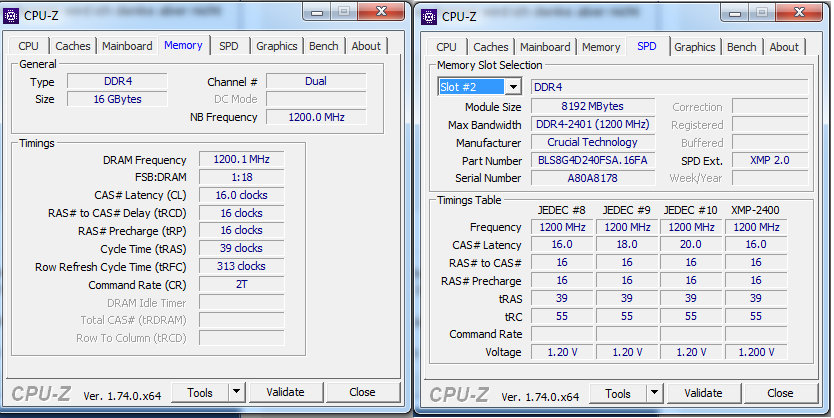Viewport: 834px width, 418px height.
Task: Open the CPU tab in the left window
Action: tap(28, 46)
